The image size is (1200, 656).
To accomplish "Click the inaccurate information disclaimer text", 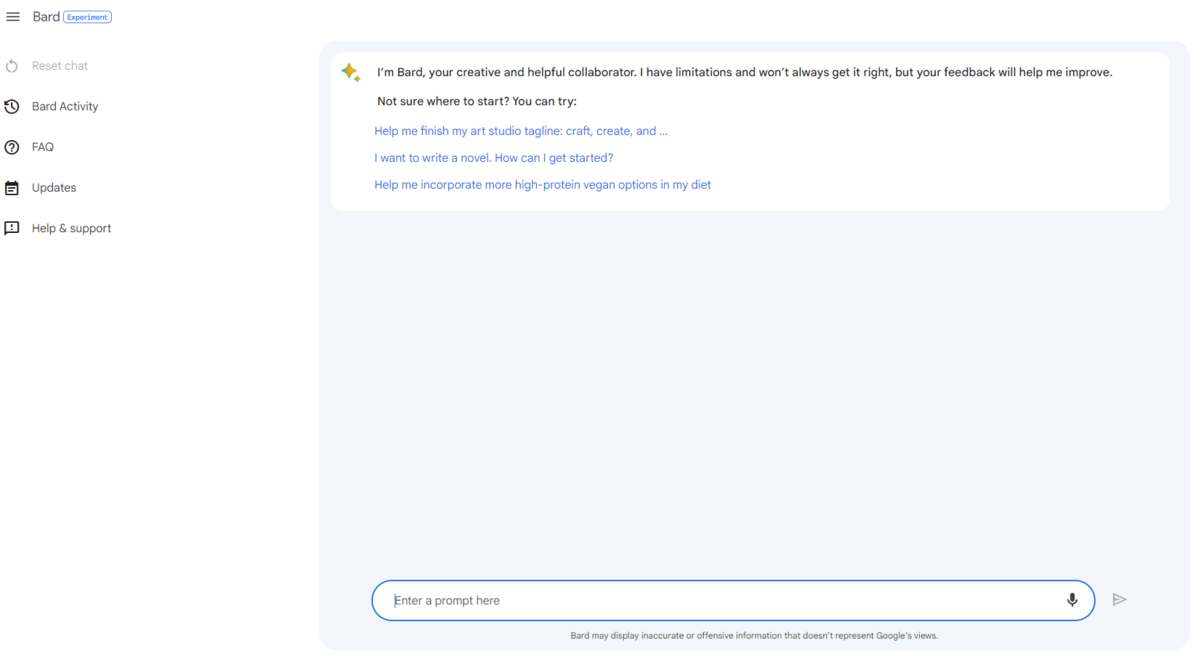I will (754, 635).
